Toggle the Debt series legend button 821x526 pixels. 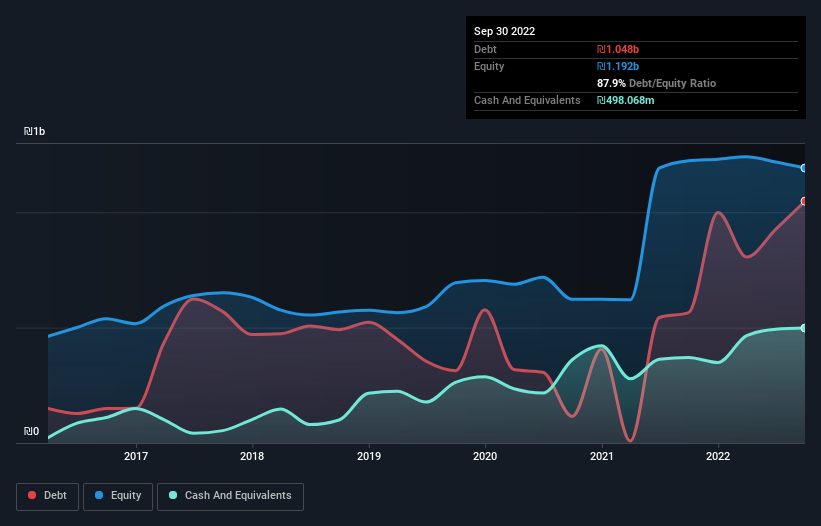47,496
